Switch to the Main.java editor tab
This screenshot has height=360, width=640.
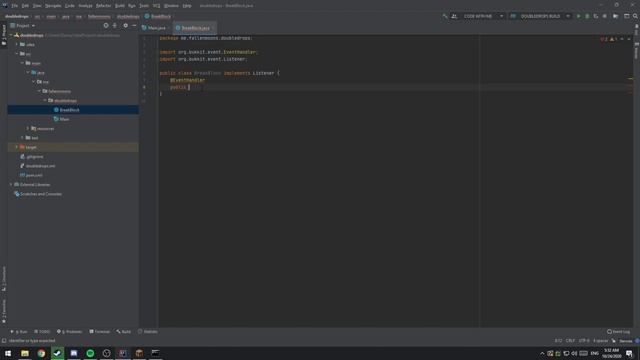(x=156, y=28)
